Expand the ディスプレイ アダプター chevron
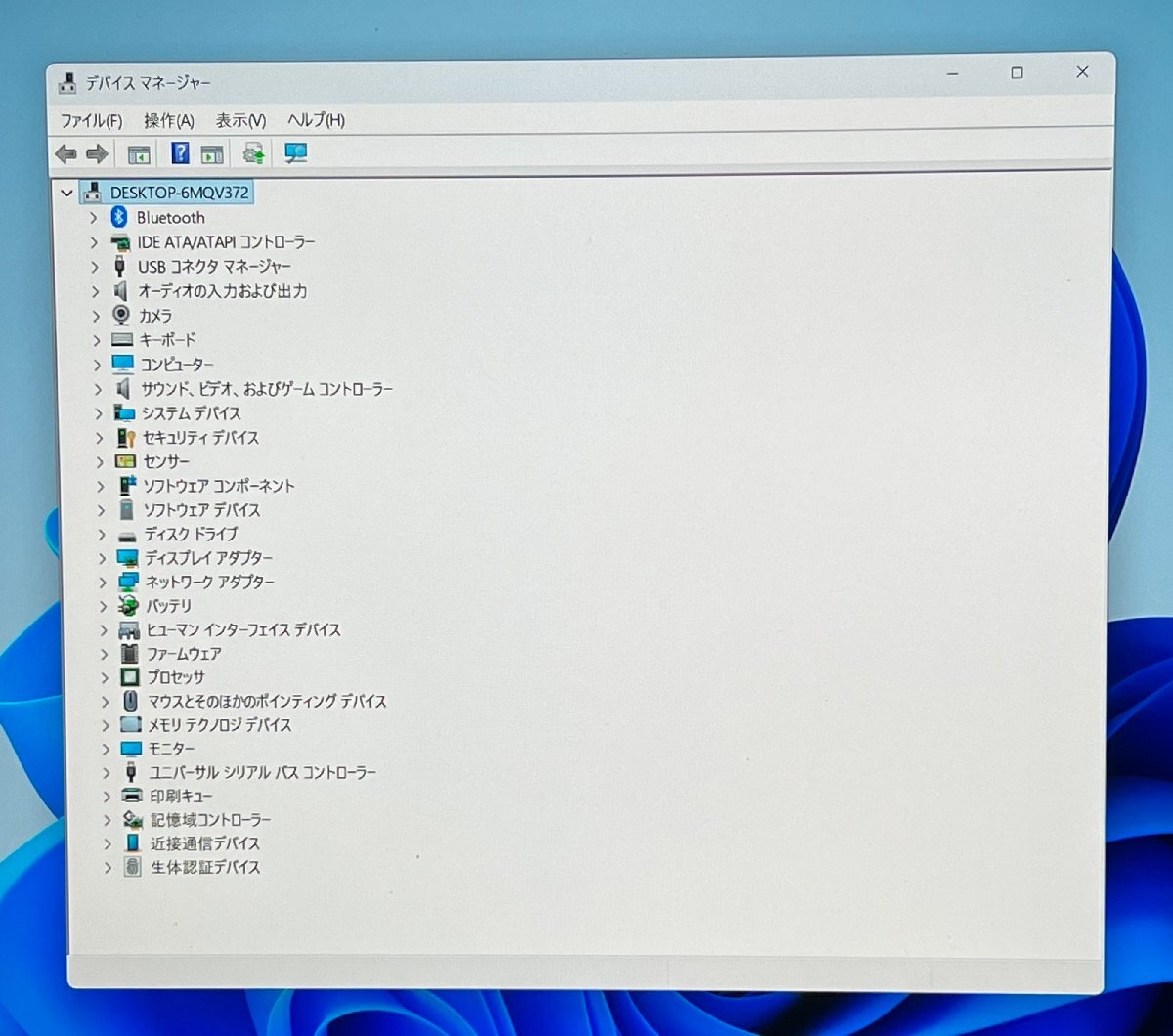Image resolution: width=1173 pixels, height=1036 pixels. 102,558
